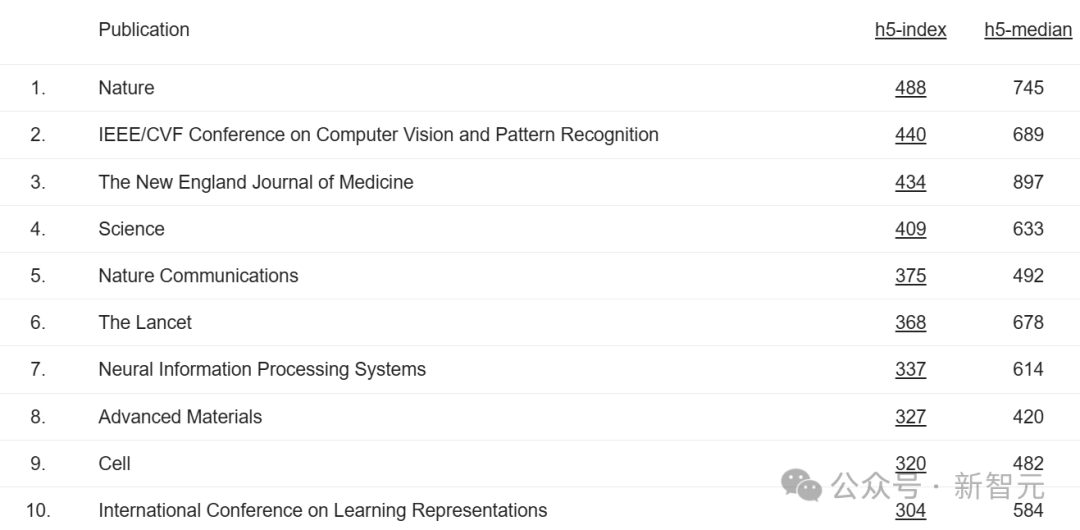Click the 434 h5-index link
1080x530 pixels.
tap(911, 182)
